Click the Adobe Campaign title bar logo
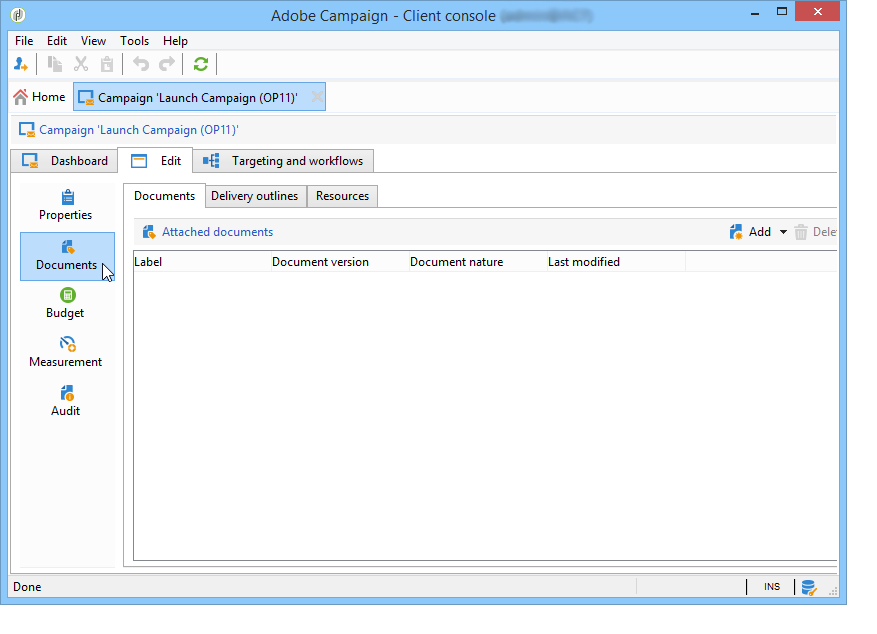The image size is (877, 634). coord(18,15)
